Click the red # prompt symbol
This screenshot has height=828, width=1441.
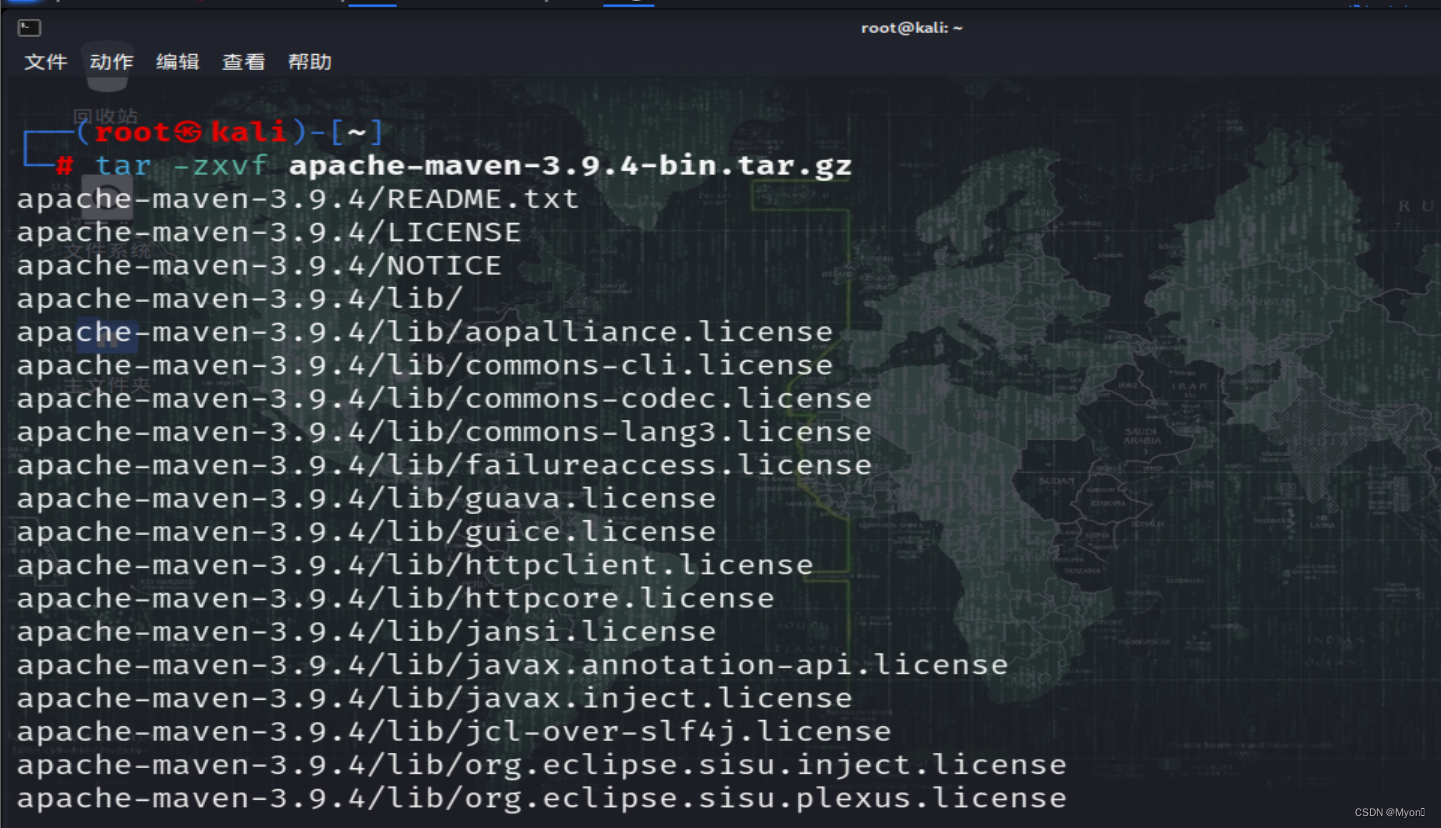click(63, 165)
